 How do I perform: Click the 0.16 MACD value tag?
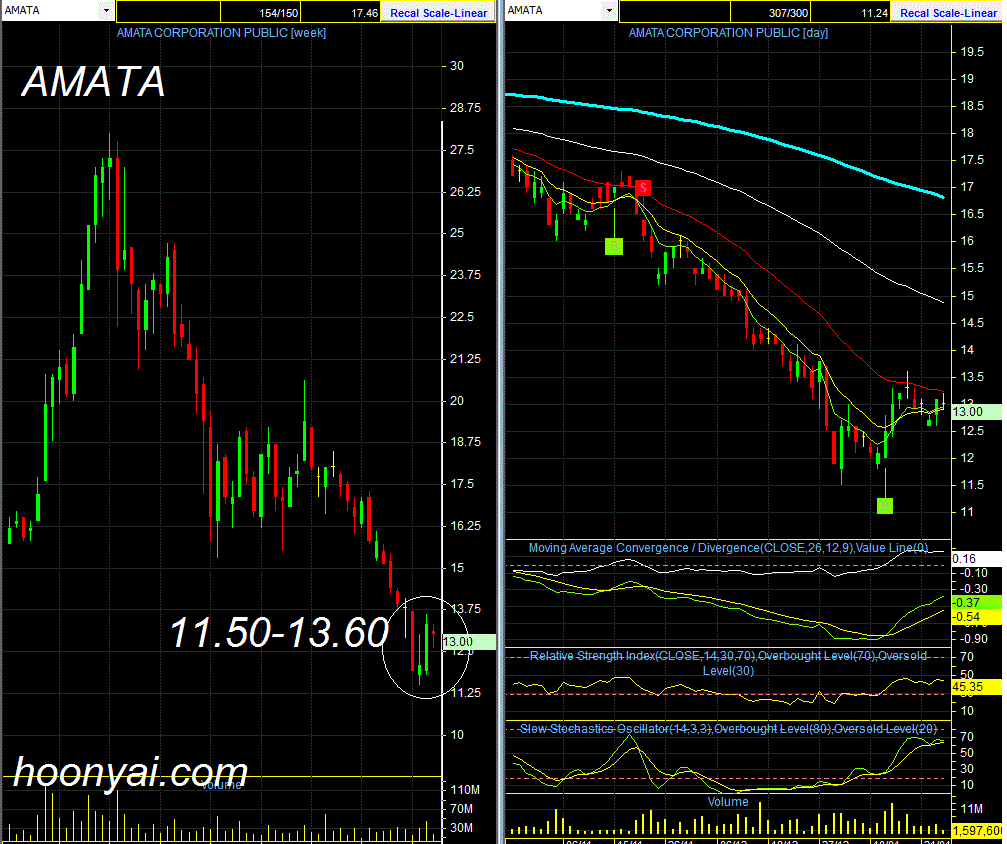coord(976,559)
